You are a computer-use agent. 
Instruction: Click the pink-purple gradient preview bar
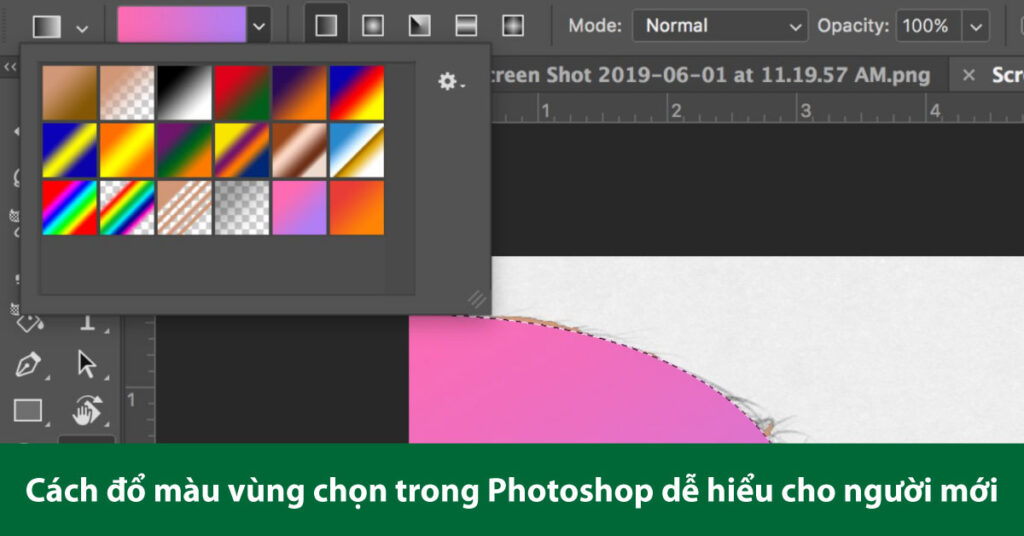182,25
